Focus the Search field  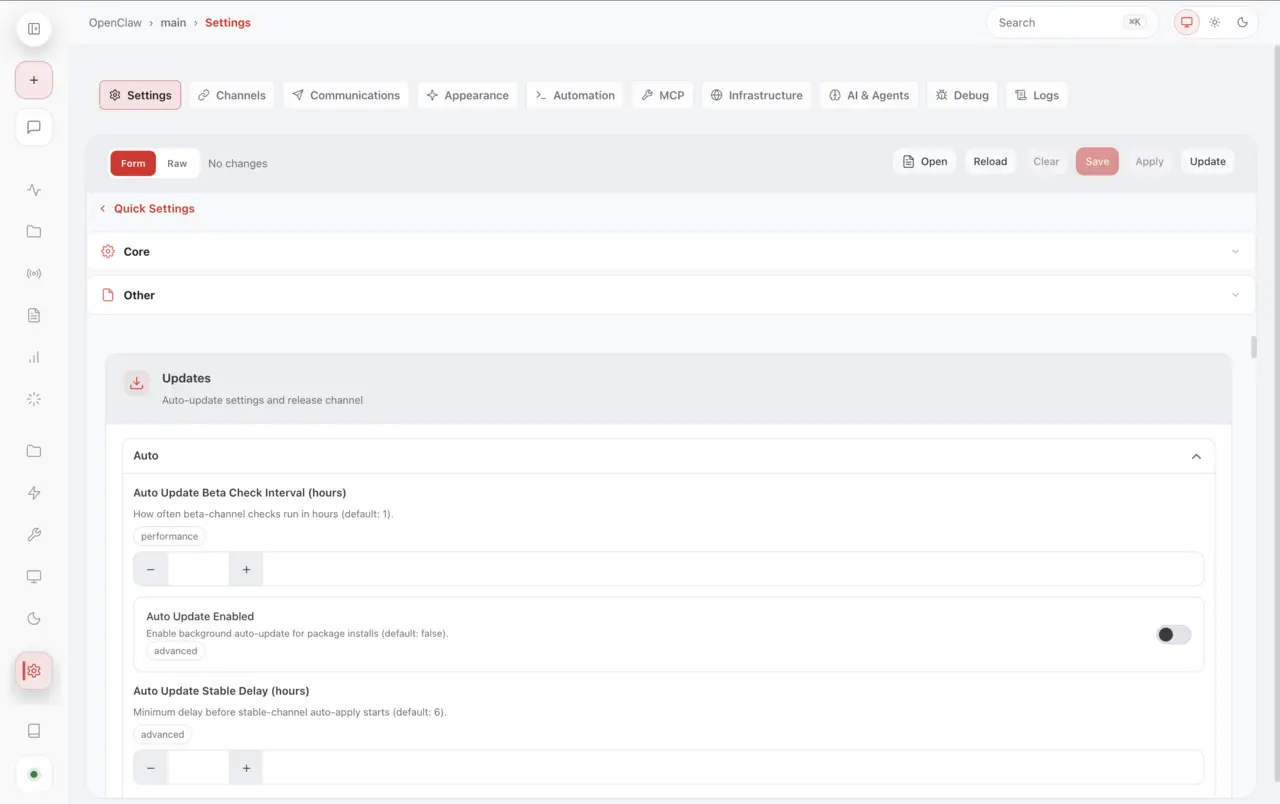1072,22
